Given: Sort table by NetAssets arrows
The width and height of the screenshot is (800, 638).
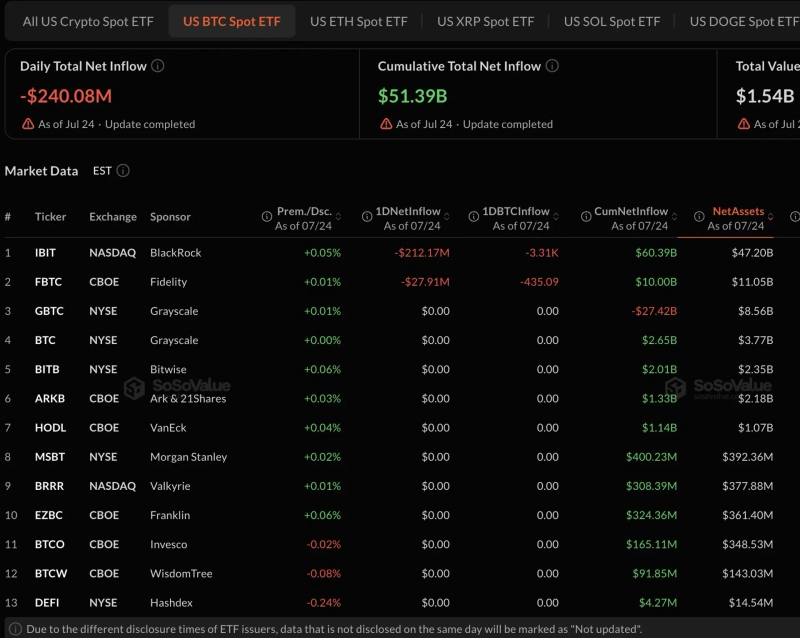Looking at the screenshot, I should point(770,217).
